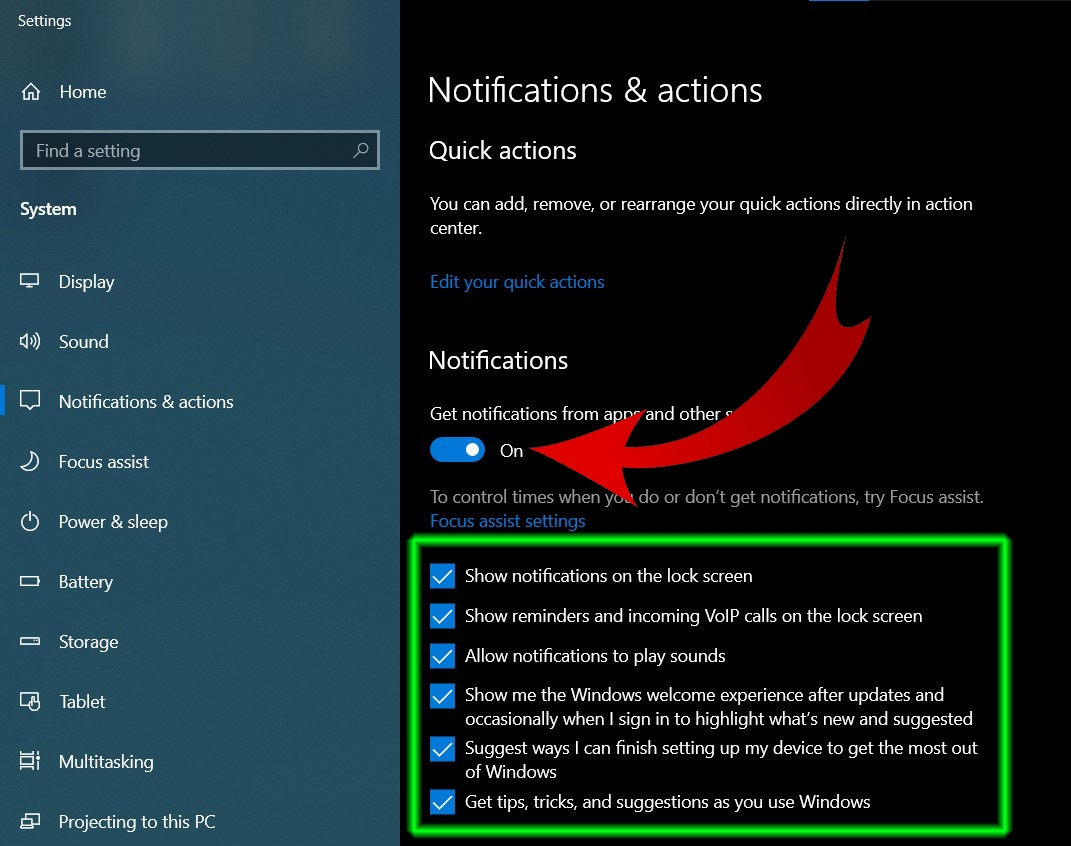
Task: Click the Tablet icon in sidebar
Action: 30,701
